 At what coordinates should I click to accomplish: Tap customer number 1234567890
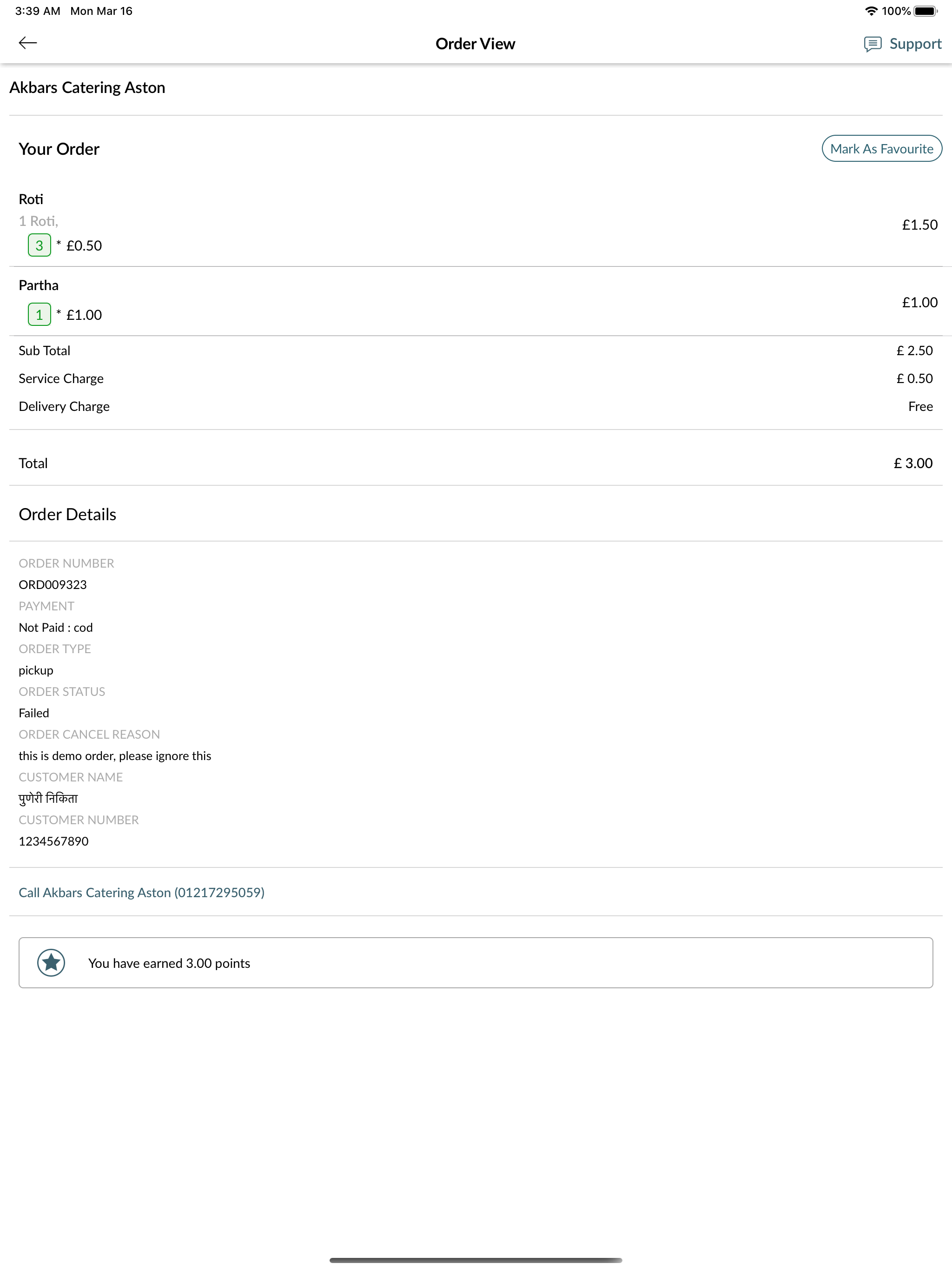point(53,841)
